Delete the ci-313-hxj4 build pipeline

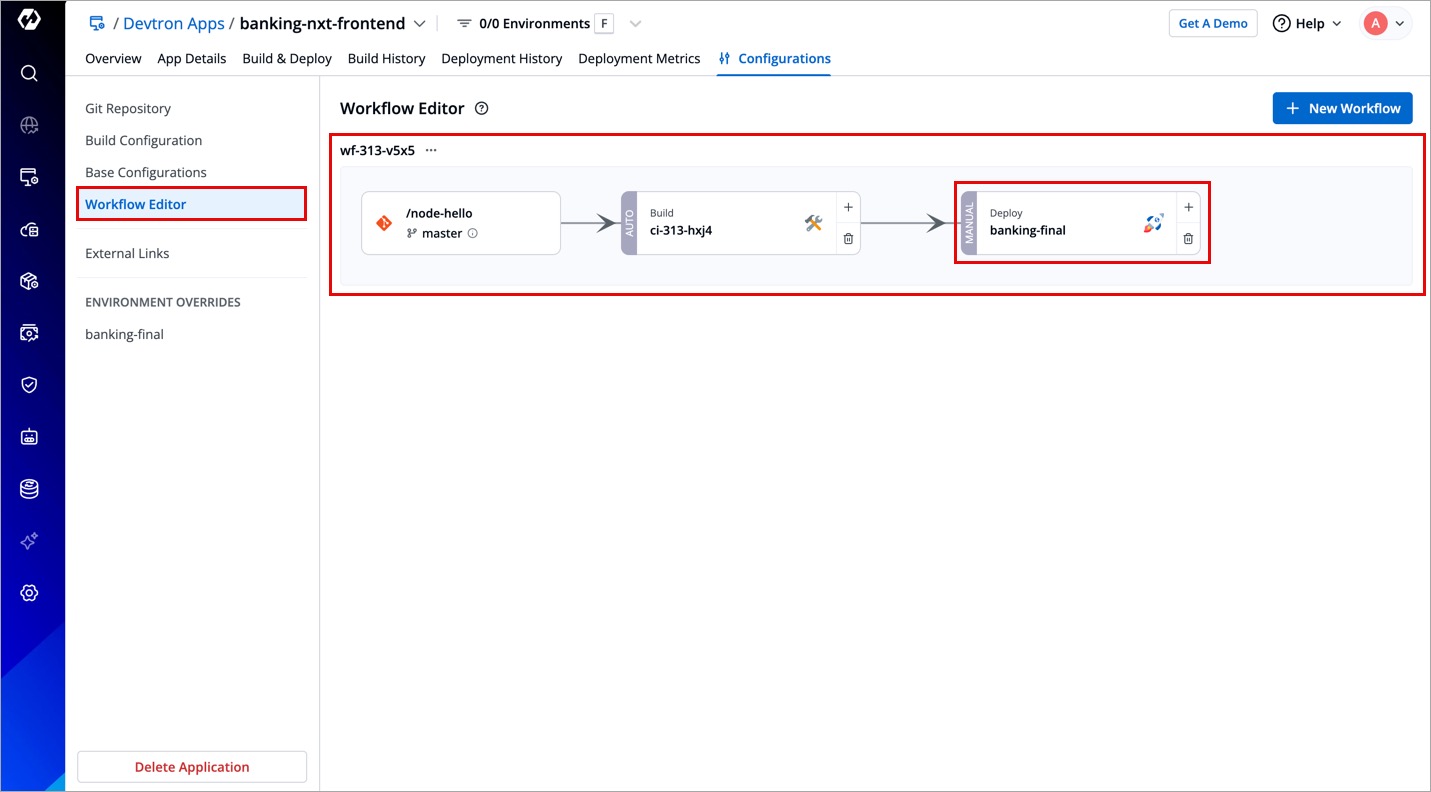click(x=848, y=239)
